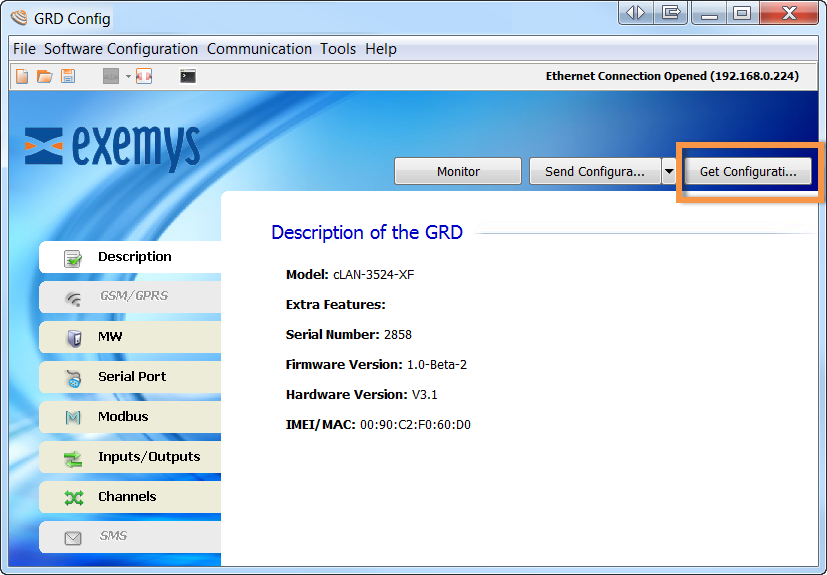Select the GSM/GPRS sidebar tab
This screenshot has width=827, height=575.
(130, 296)
